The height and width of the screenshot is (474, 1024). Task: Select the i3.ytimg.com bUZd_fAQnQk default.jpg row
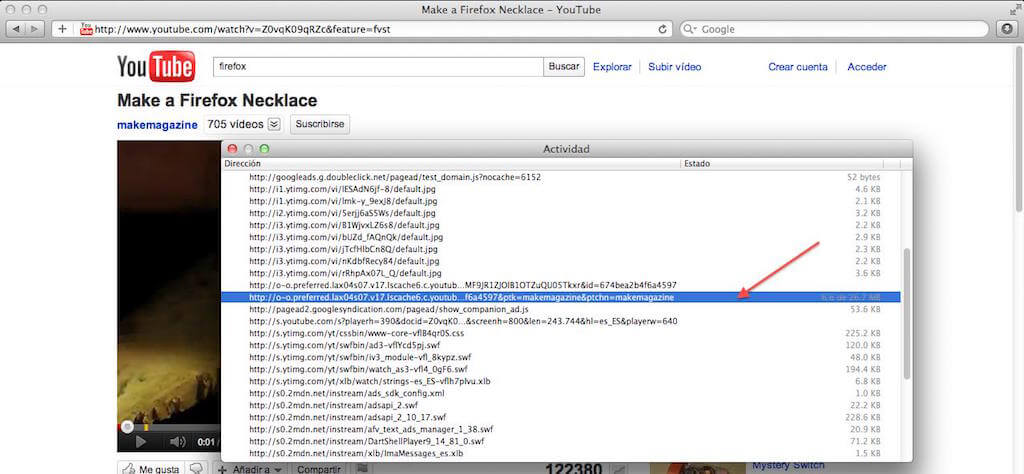point(562,237)
